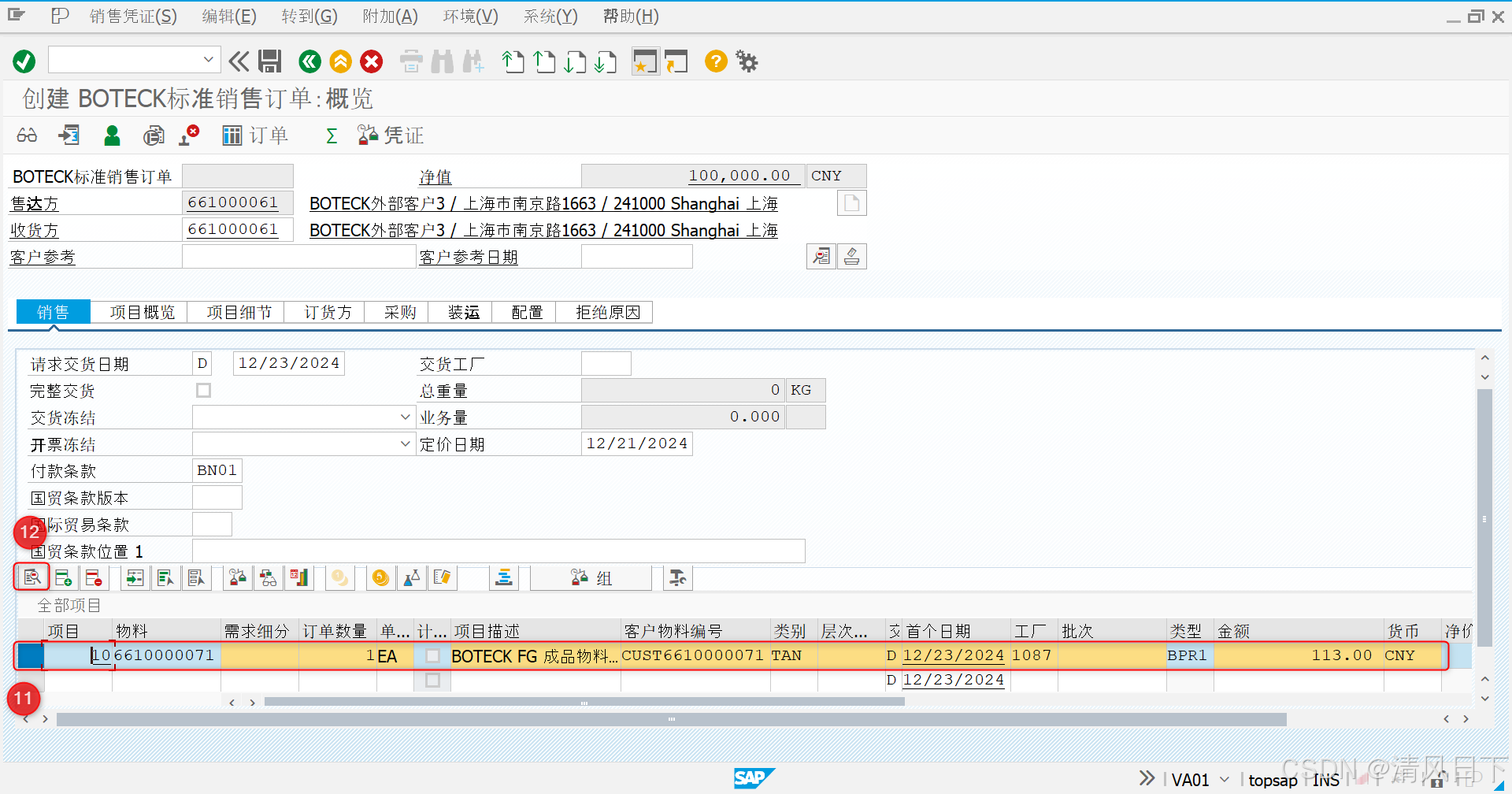Click the delete item row minus icon
1512x794 pixels.
93,577
